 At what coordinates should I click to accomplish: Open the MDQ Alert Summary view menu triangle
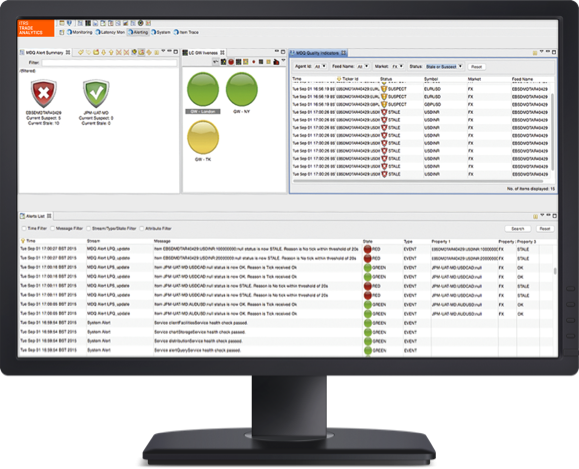(163, 51)
